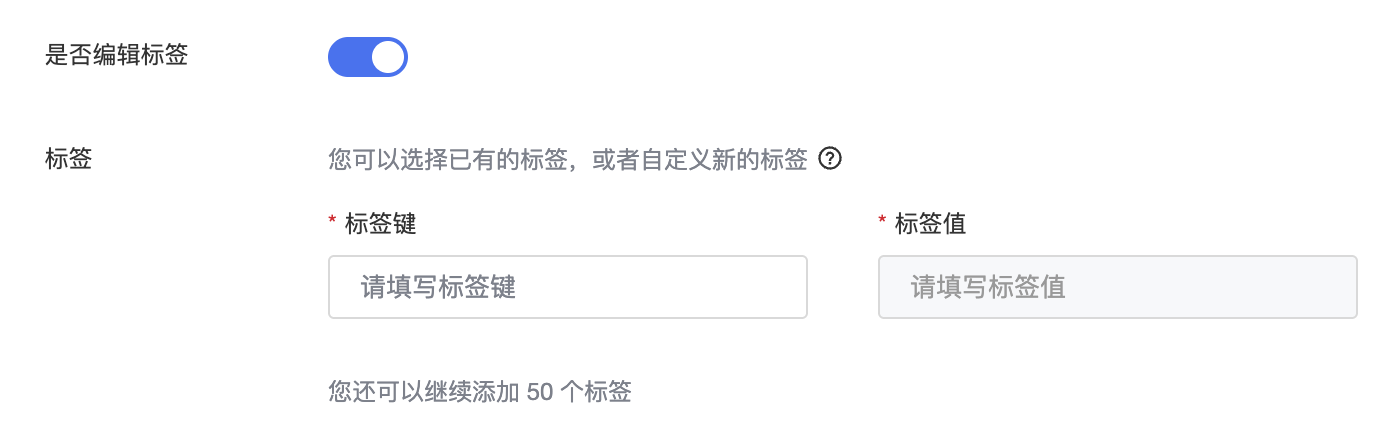Click the white knob of the switch
The height and width of the screenshot is (438, 1400).
point(388,57)
